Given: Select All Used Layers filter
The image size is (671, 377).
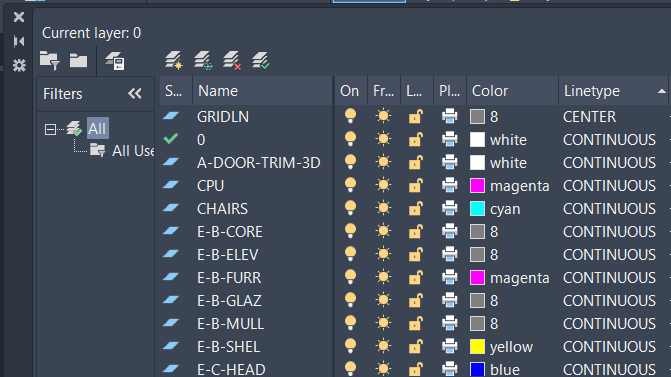Looking at the screenshot, I should coord(133,151).
